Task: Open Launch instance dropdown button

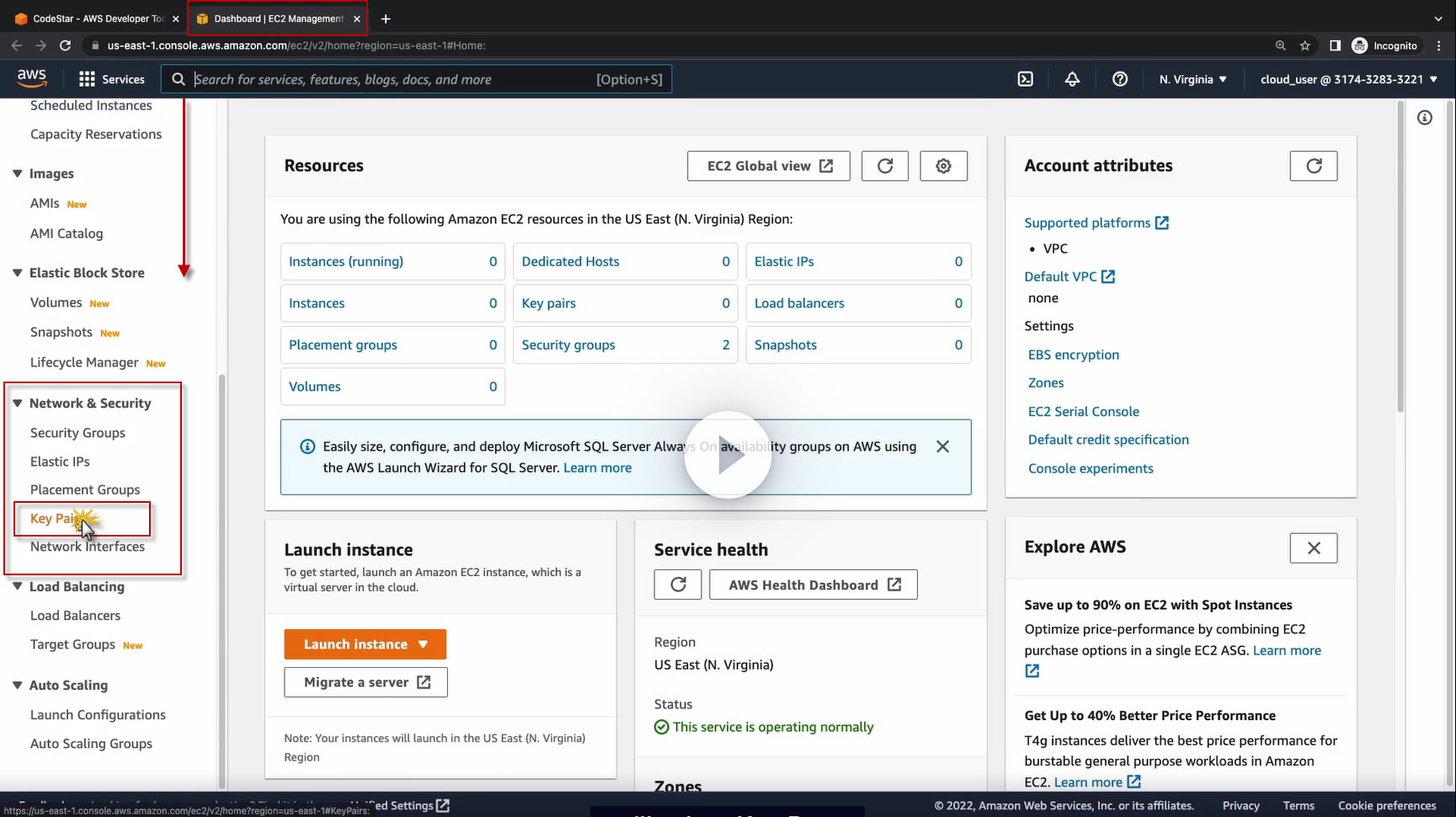Action: tap(365, 644)
